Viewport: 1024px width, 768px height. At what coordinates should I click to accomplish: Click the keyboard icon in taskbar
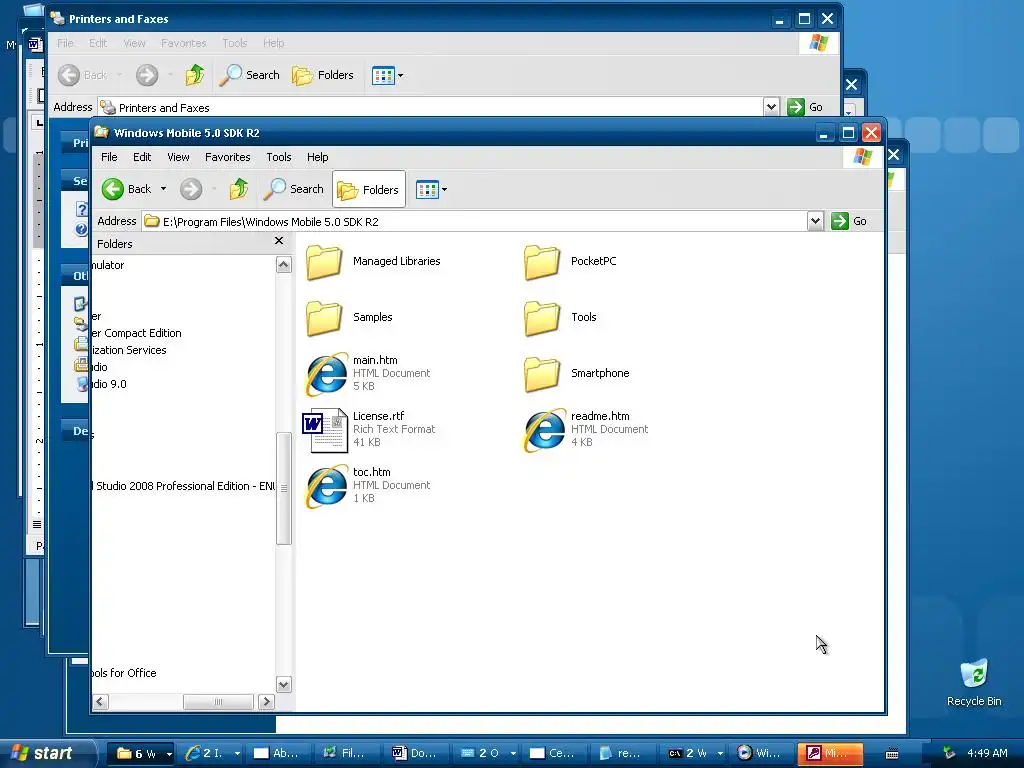tap(891, 754)
